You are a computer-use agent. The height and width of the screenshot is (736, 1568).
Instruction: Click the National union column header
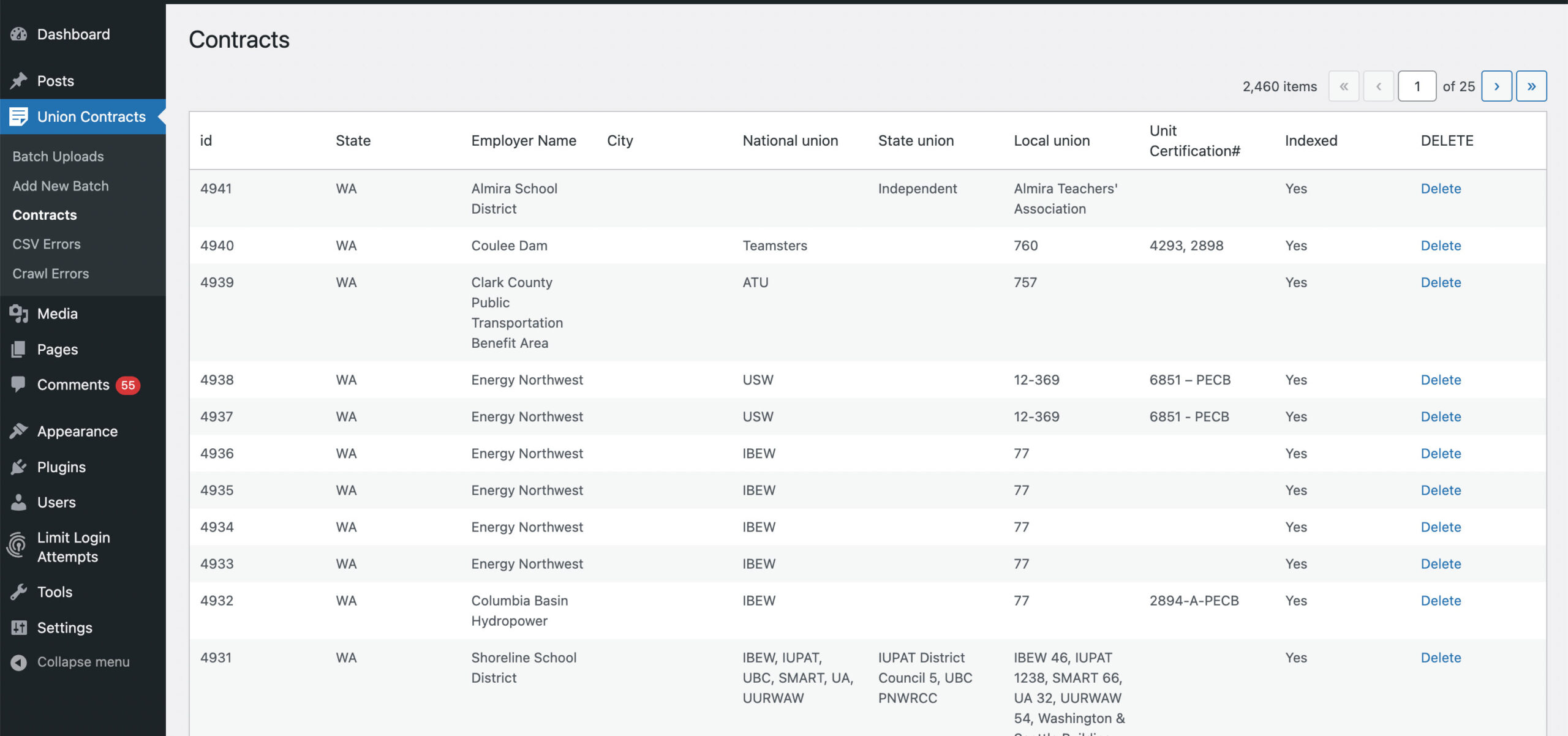click(790, 140)
